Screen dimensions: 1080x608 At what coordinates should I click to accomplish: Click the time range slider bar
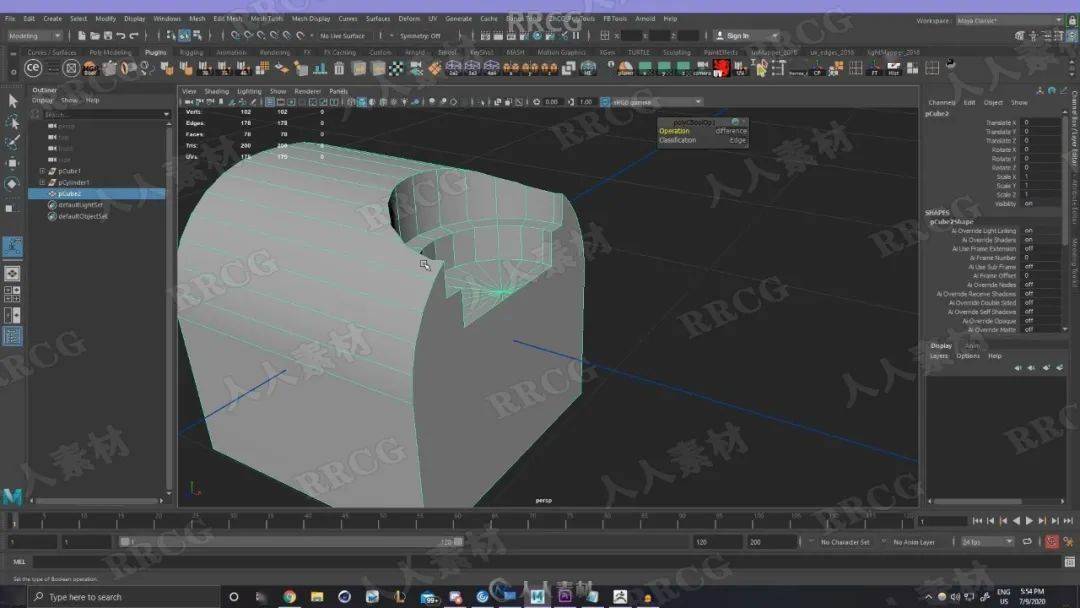point(291,542)
